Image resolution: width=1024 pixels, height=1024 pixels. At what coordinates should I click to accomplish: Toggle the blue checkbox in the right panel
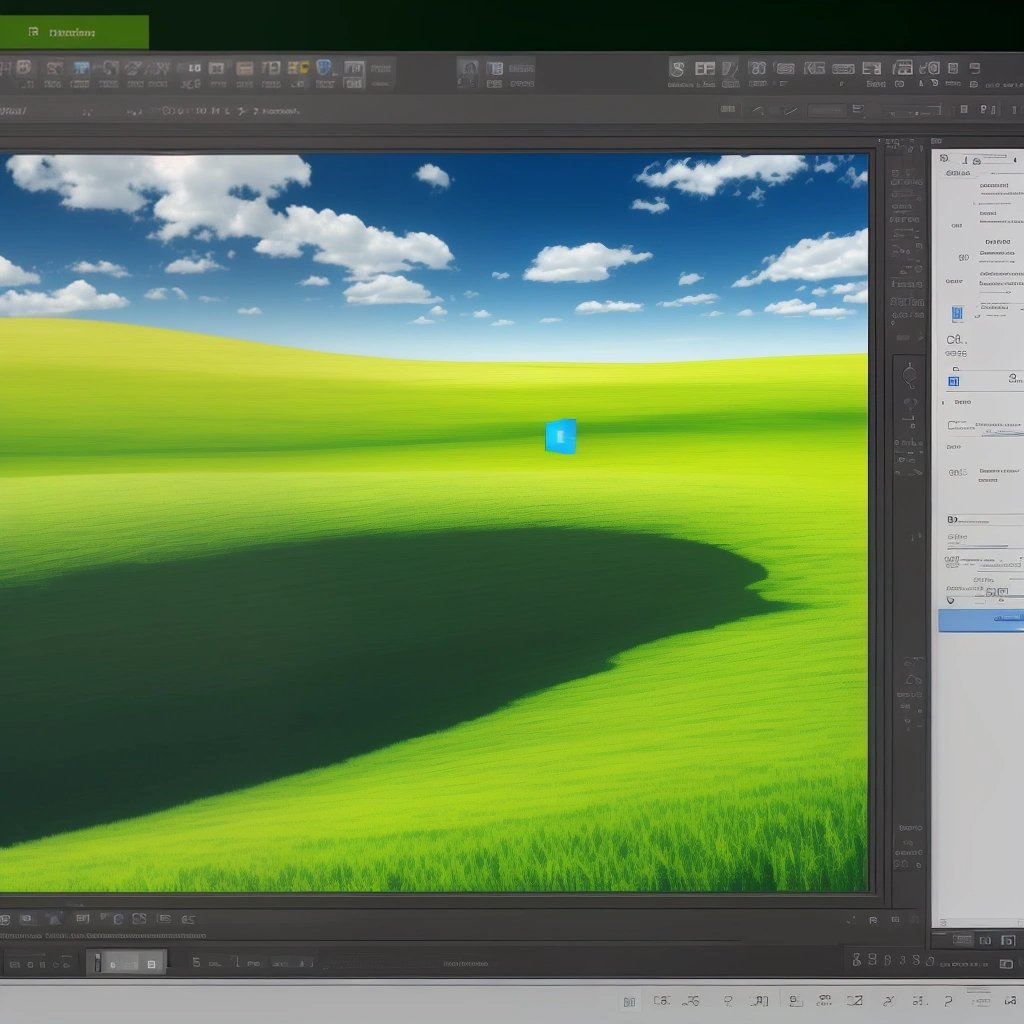coord(953,381)
